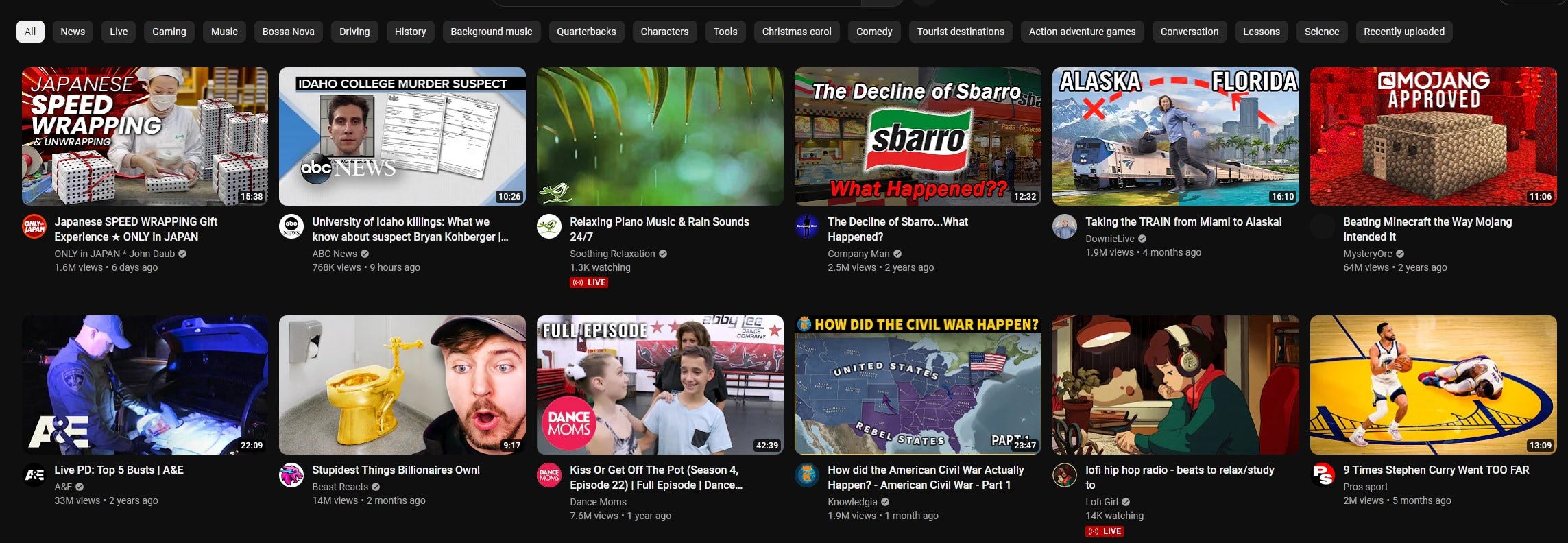Open the DownieLive channel avatar

pyautogui.click(x=1065, y=226)
